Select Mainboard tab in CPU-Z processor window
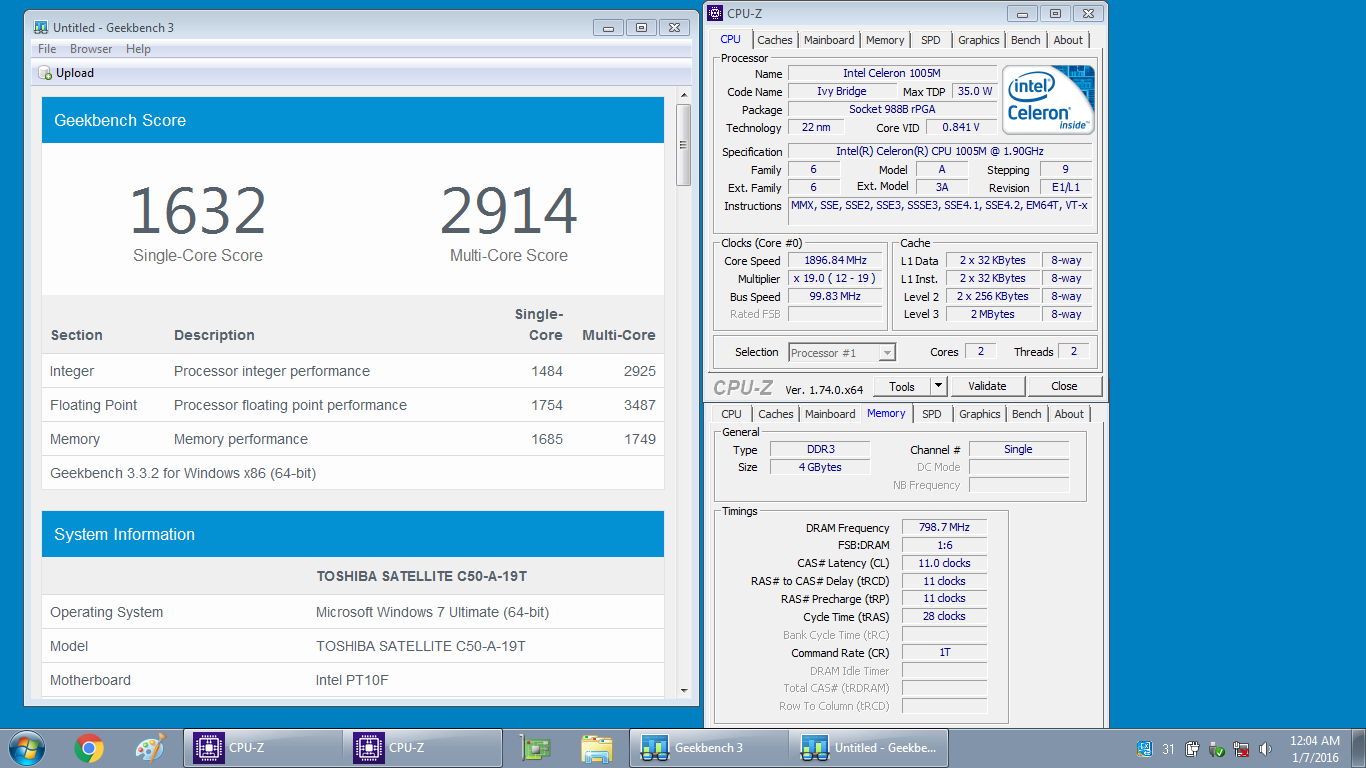 (x=829, y=40)
